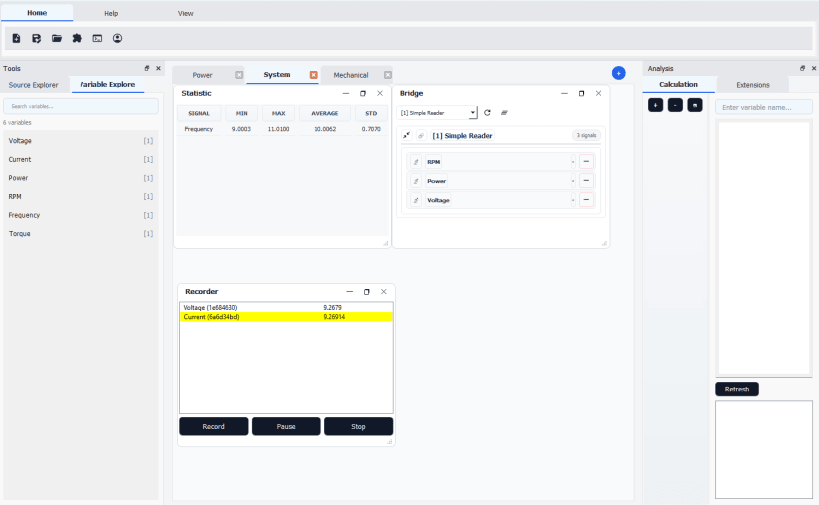Open the small dropdown on RPM row
The image size is (819, 505).
tap(573, 162)
